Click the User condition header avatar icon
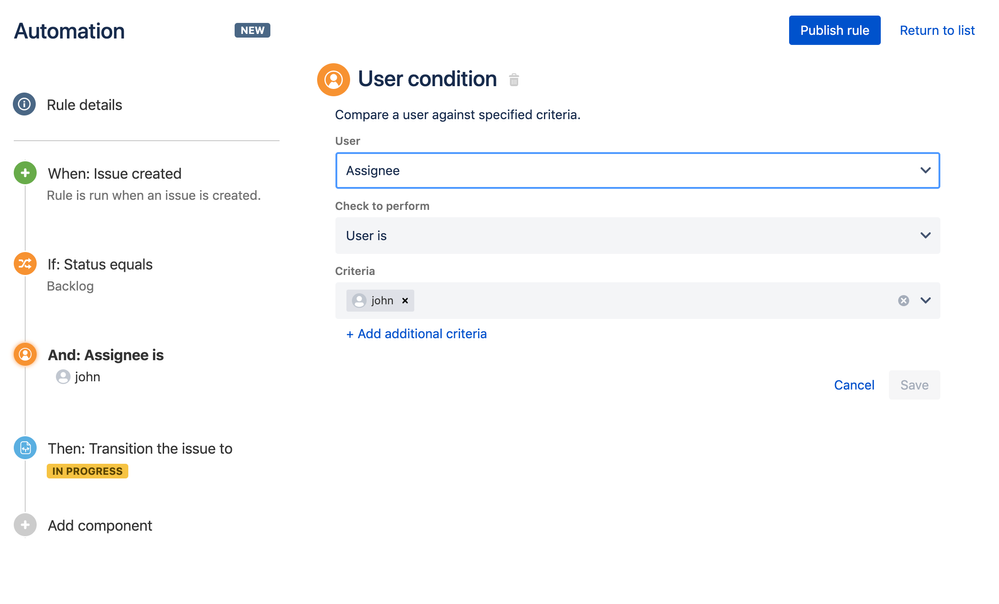The image size is (999, 604). (x=333, y=79)
